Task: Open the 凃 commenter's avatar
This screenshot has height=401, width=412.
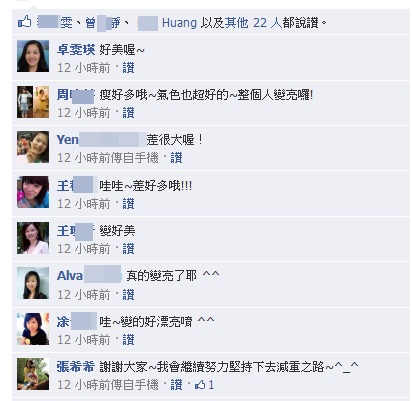Action: pos(33,328)
